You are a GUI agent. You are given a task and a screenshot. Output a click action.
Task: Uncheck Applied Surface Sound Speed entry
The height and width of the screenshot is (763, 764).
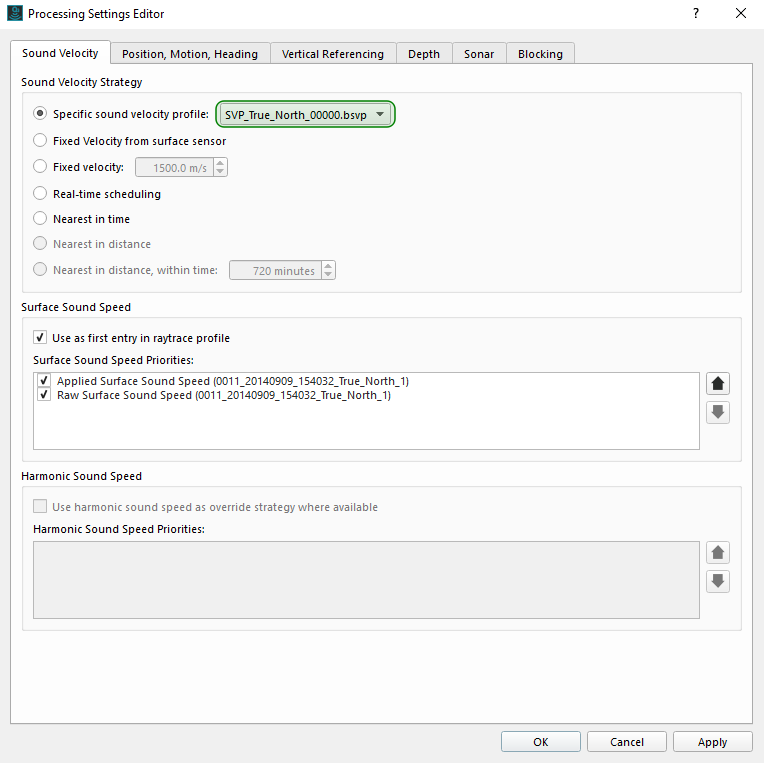point(44,381)
